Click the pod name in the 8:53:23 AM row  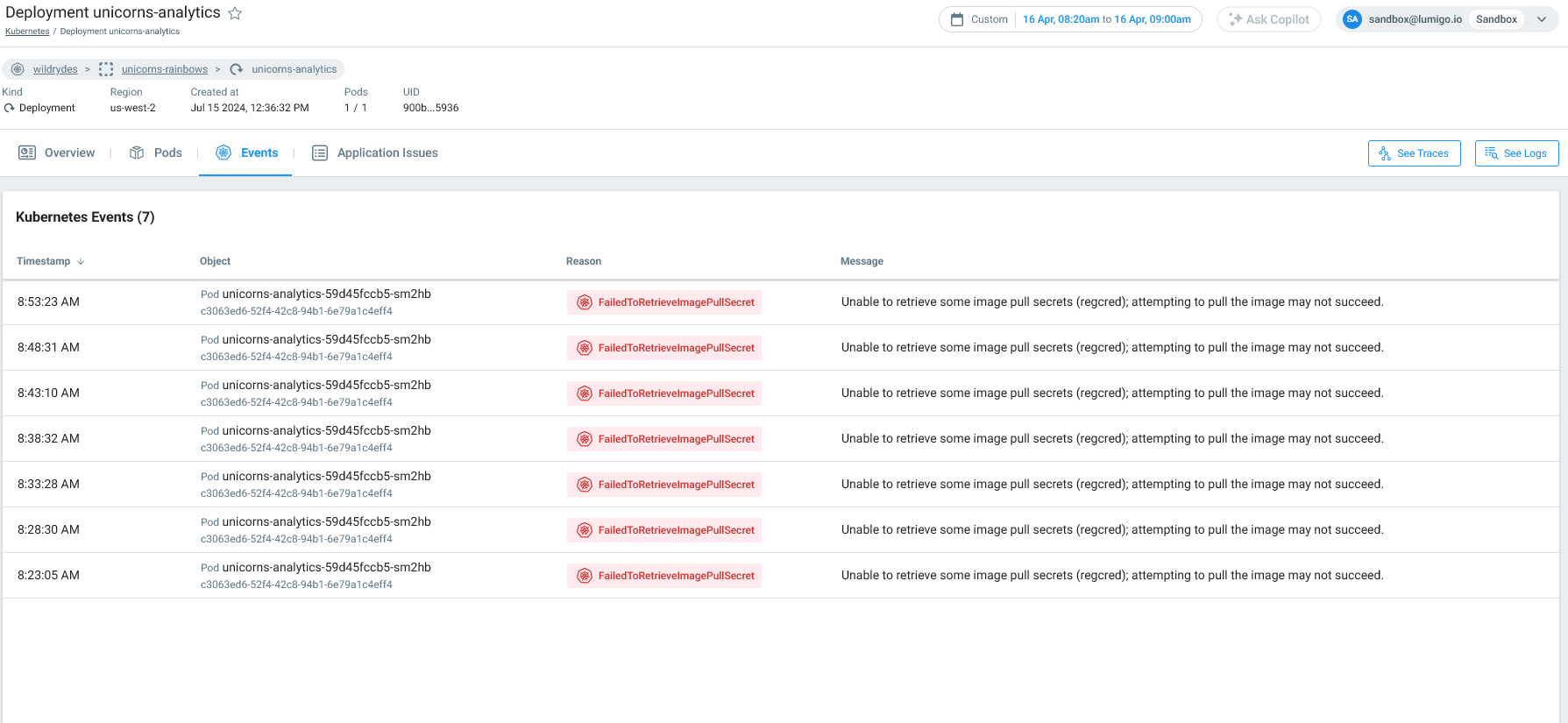327,294
